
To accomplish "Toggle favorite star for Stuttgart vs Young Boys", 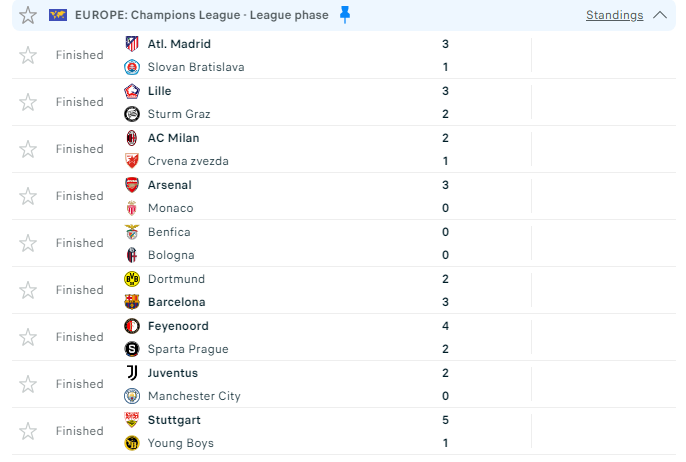I will pos(28,431).
